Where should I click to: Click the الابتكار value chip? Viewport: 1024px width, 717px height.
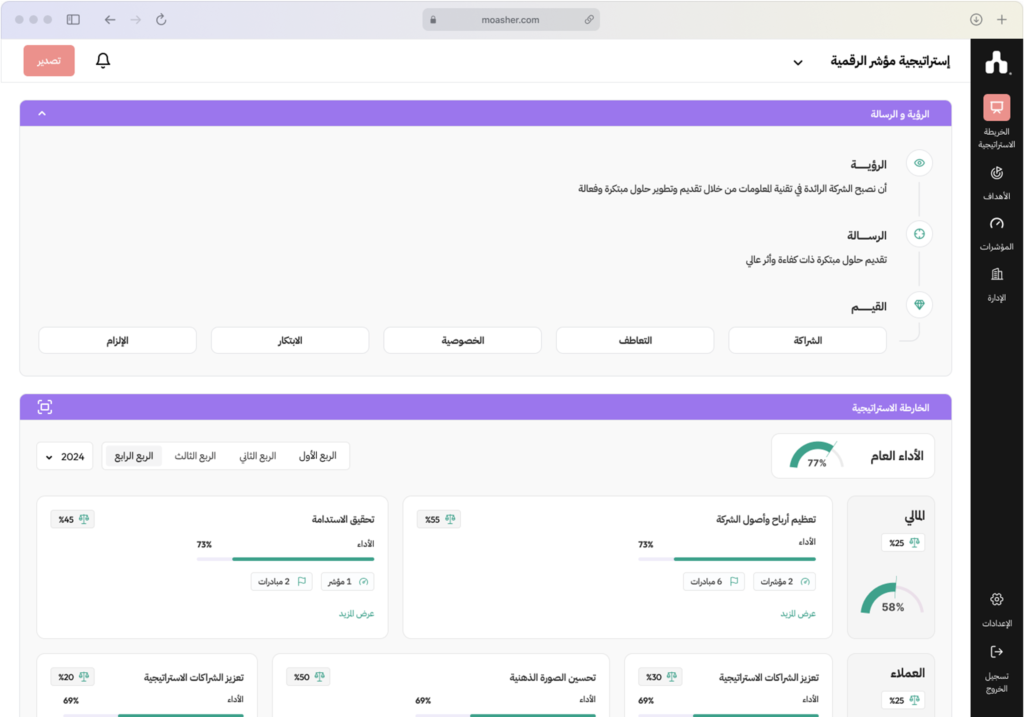click(x=290, y=340)
